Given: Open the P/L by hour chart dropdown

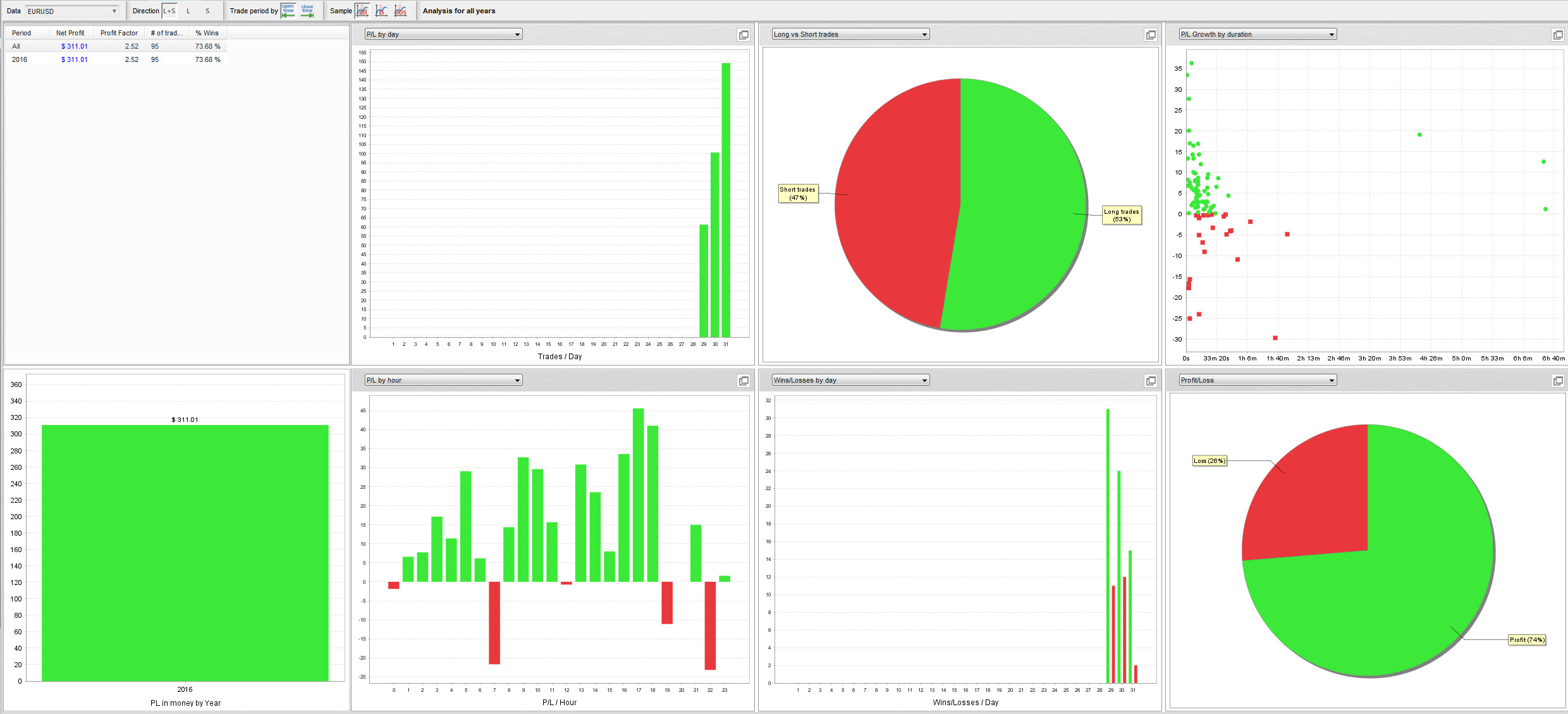Looking at the screenshot, I should (444, 380).
